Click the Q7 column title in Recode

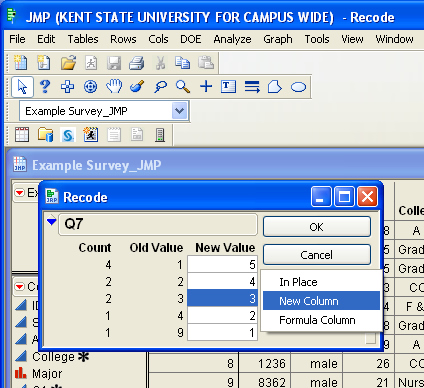[158, 224]
